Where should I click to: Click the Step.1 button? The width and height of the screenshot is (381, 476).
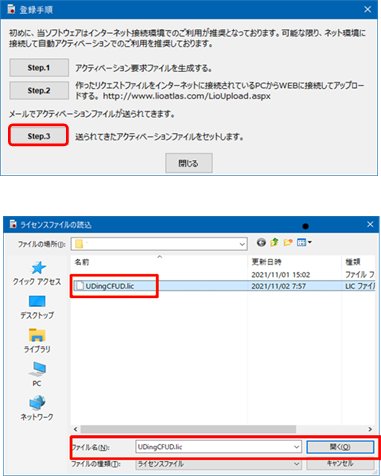(39, 68)
